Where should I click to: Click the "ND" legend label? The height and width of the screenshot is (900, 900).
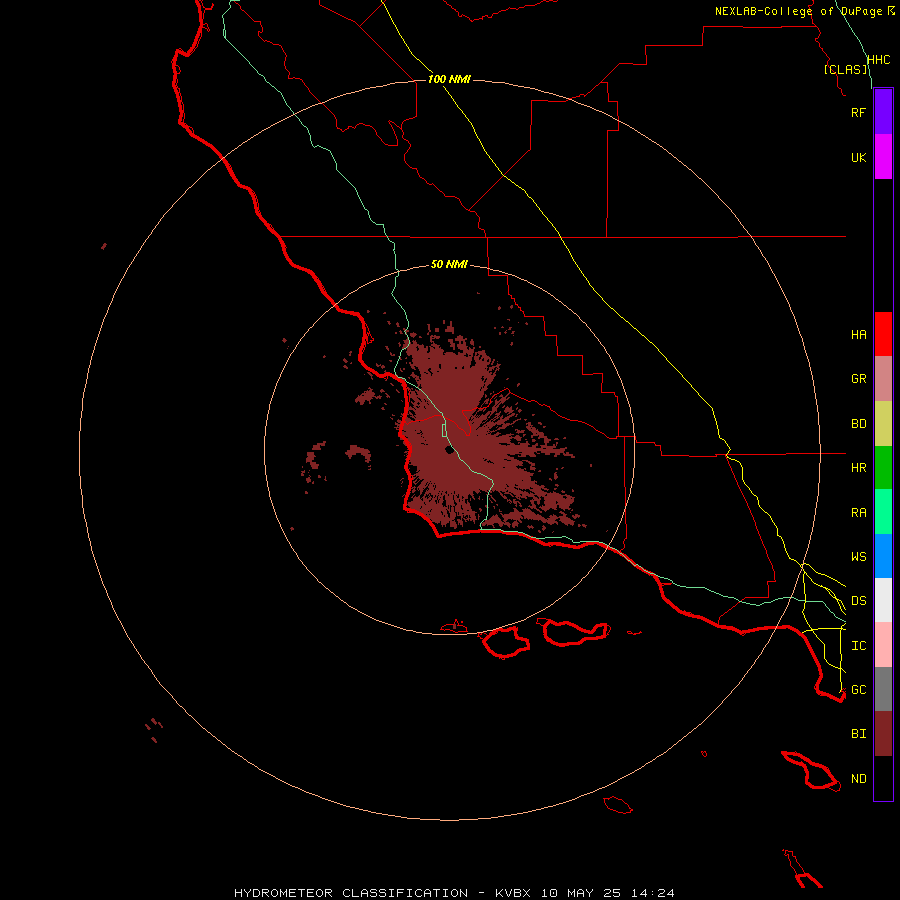(x=858, y=779)
